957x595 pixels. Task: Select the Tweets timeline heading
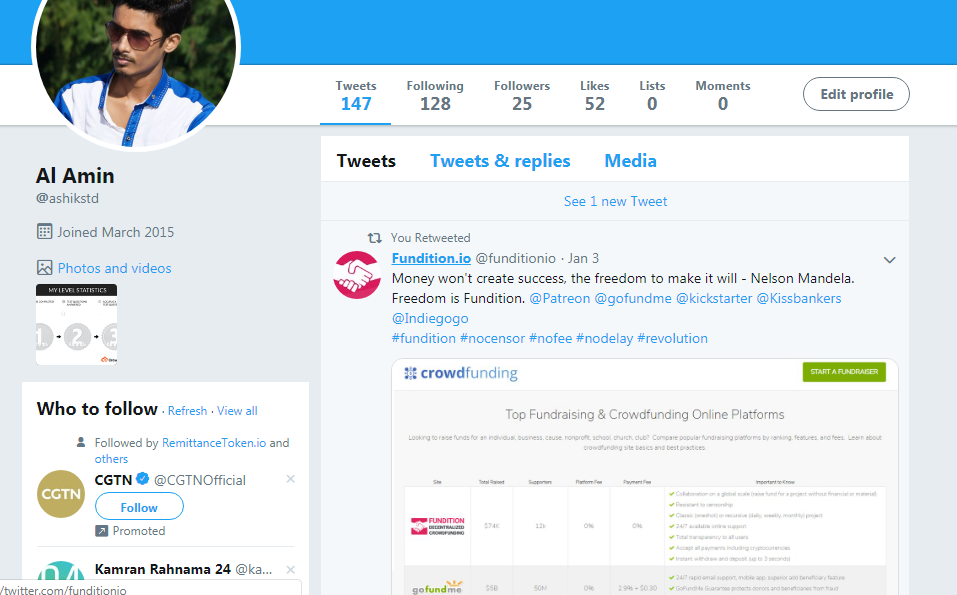pos(366,160)
